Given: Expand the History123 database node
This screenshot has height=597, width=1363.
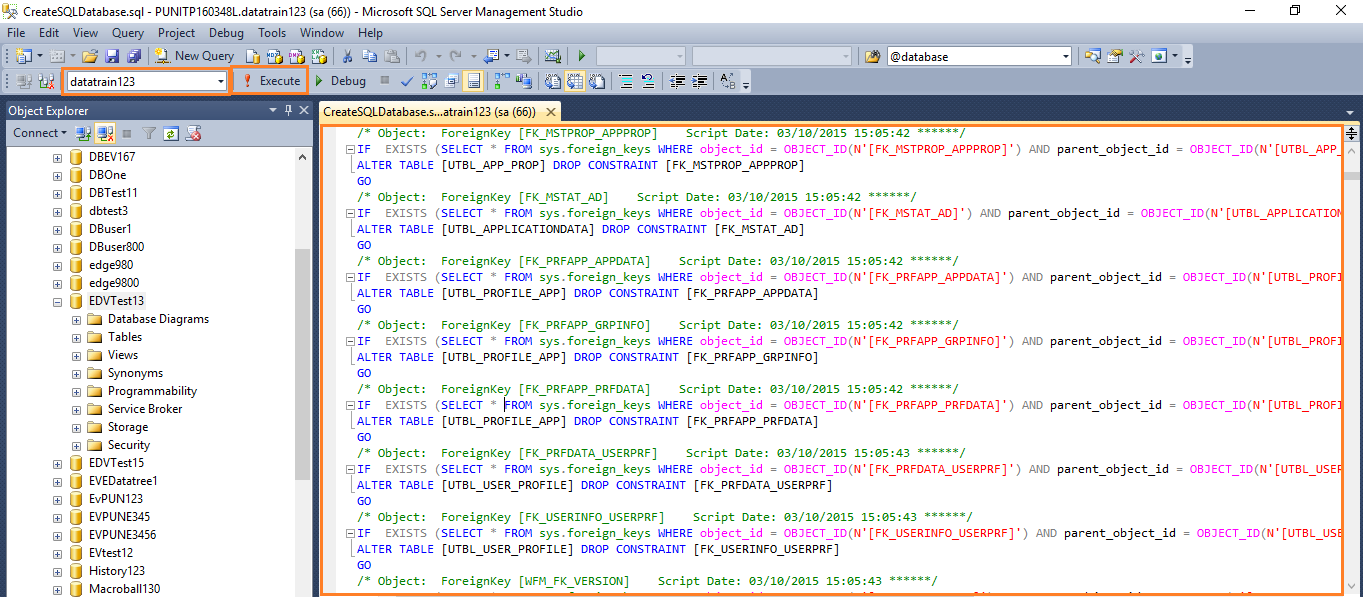Looking at the screenshot, I should point(57,571).
